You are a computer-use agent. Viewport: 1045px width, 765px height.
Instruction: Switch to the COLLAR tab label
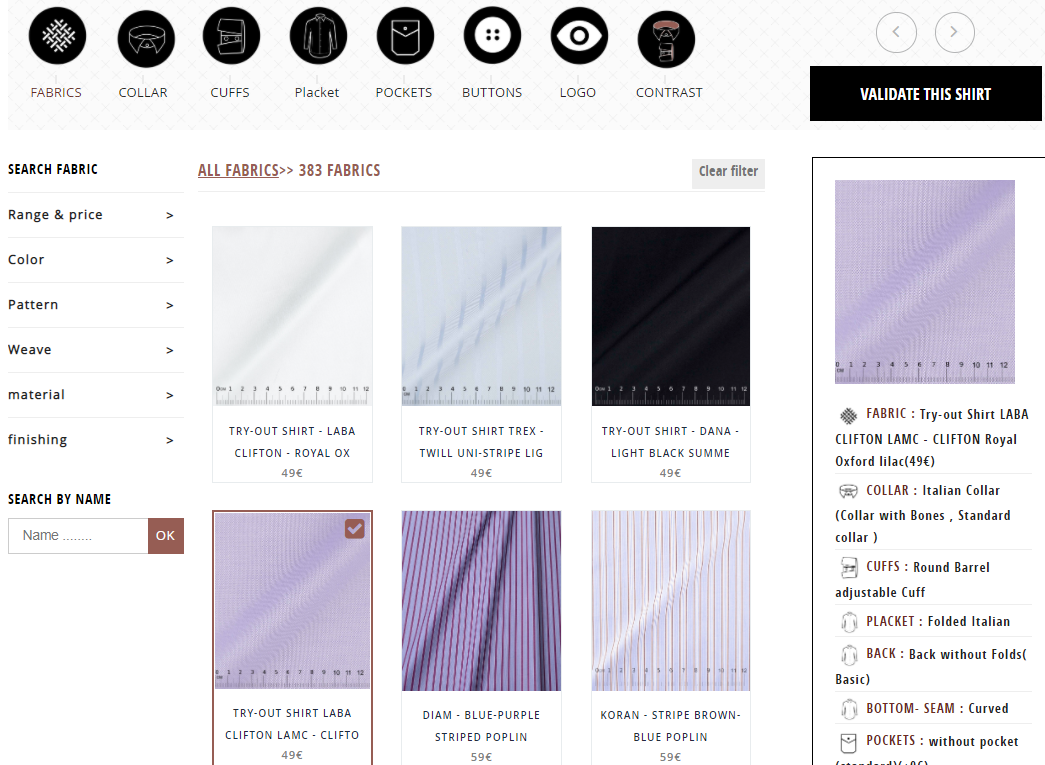click(143, 93)
